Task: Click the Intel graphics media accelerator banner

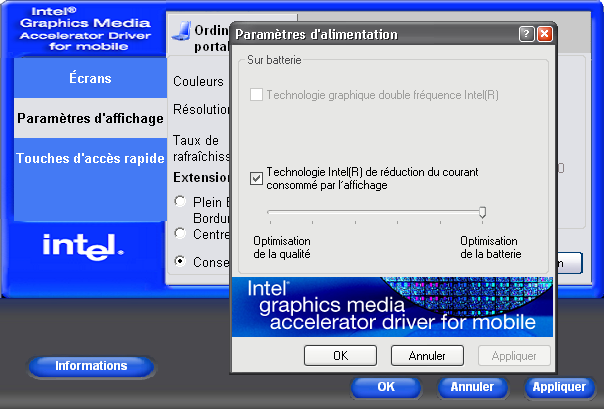Action: pos(393,306)
